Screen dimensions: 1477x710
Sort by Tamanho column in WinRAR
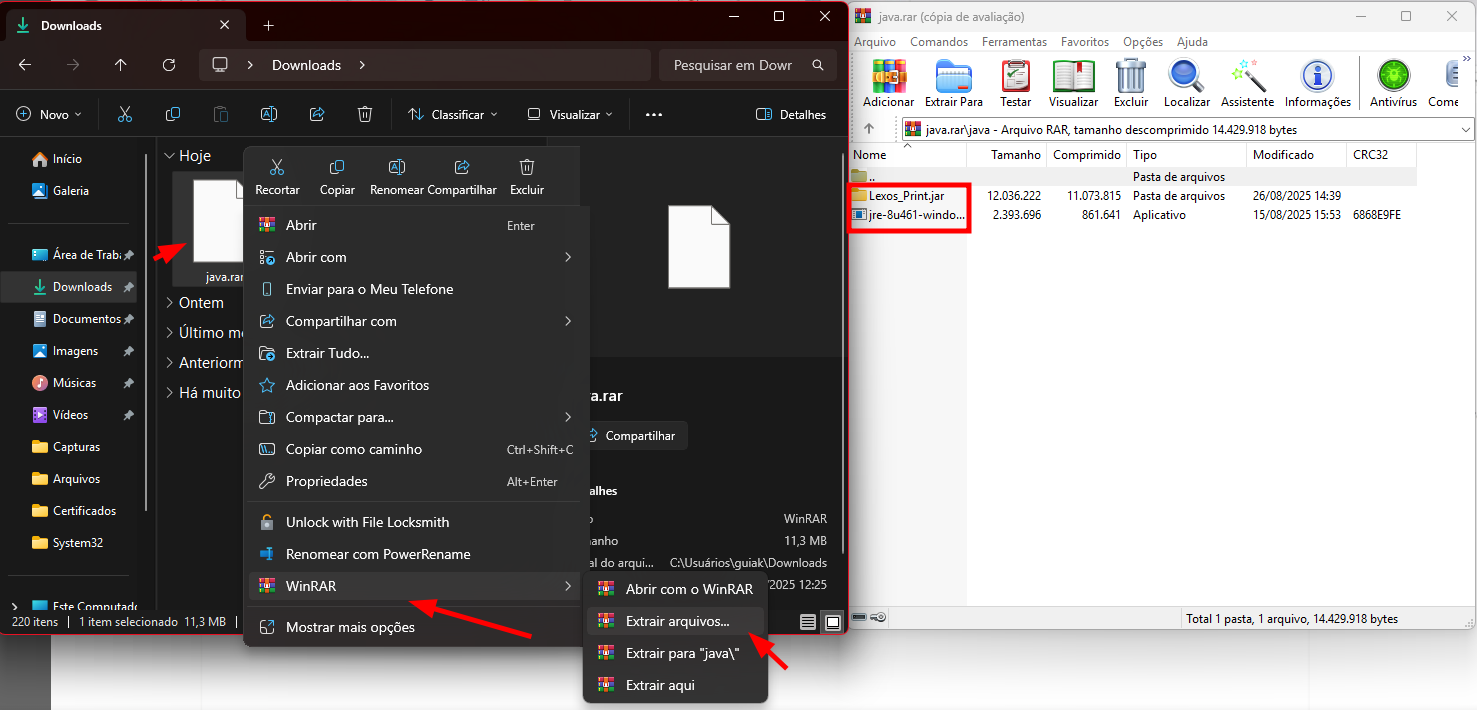tap(1006, 155)
